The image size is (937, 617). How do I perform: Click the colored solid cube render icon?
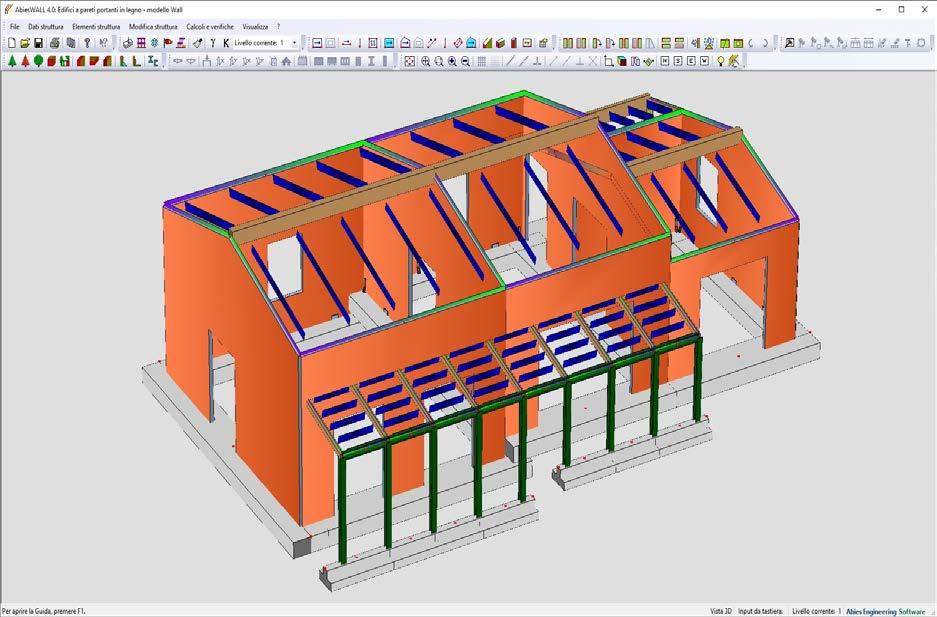[x=621, y=61]
